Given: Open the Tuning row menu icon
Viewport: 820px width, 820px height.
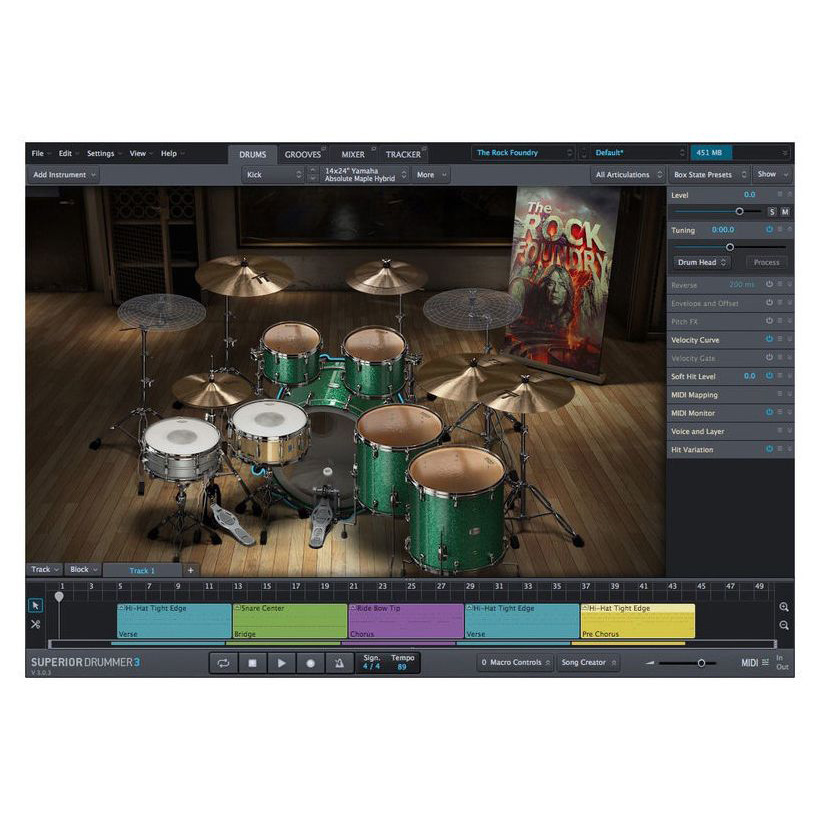Looking at the screenshot, I should pos(780,230).
